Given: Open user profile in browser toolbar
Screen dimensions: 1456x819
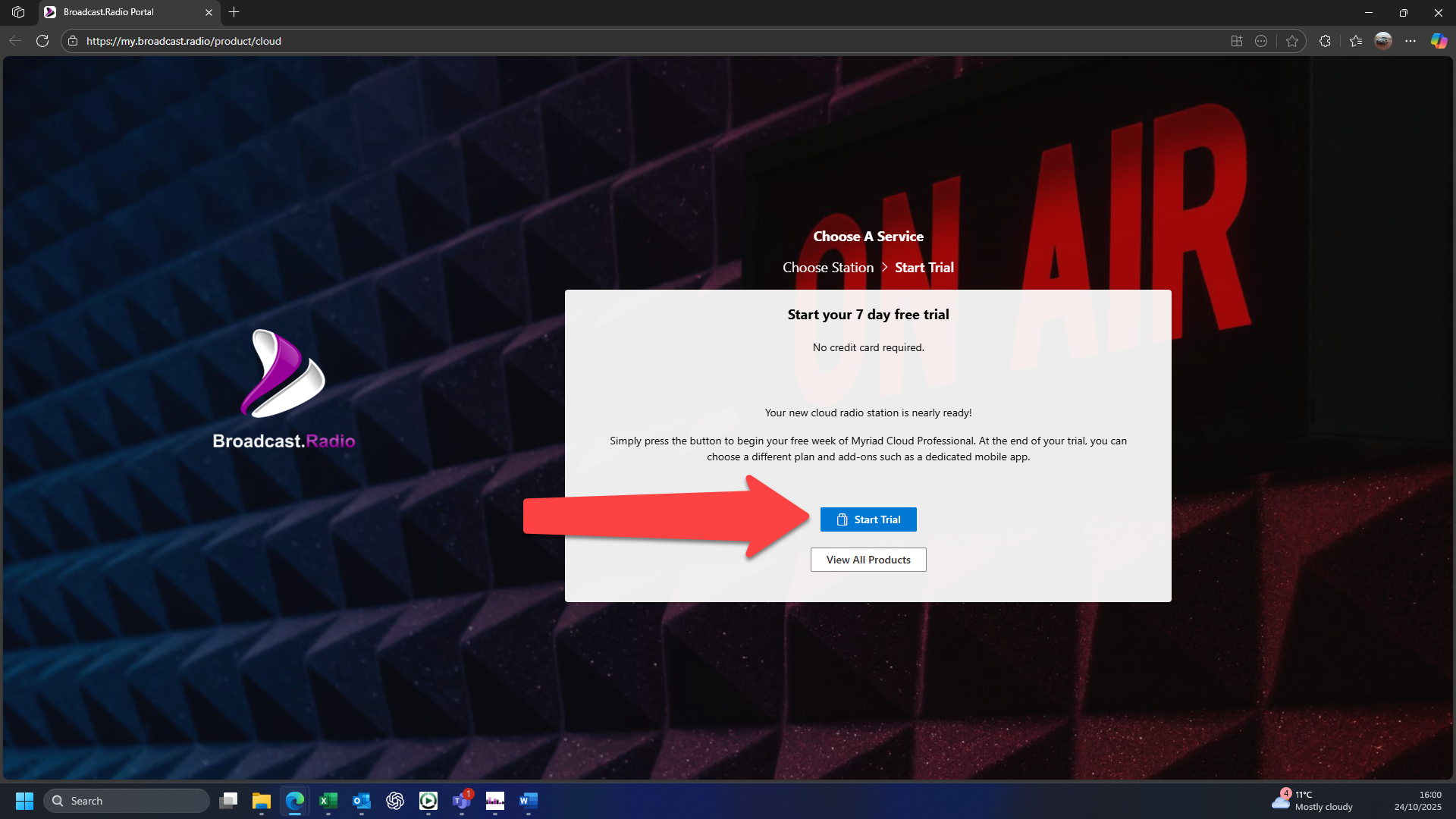Looking at the screenshot, I should click(x=1383, y=41).
